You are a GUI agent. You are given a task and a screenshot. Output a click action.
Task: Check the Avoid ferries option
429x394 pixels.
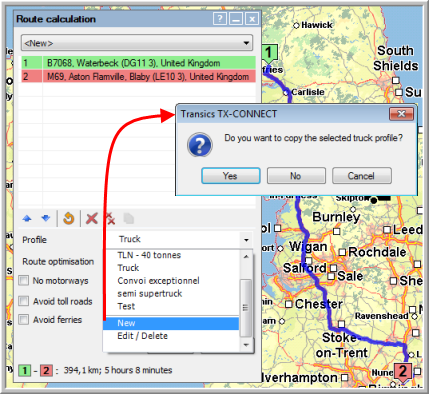point(24,319)
